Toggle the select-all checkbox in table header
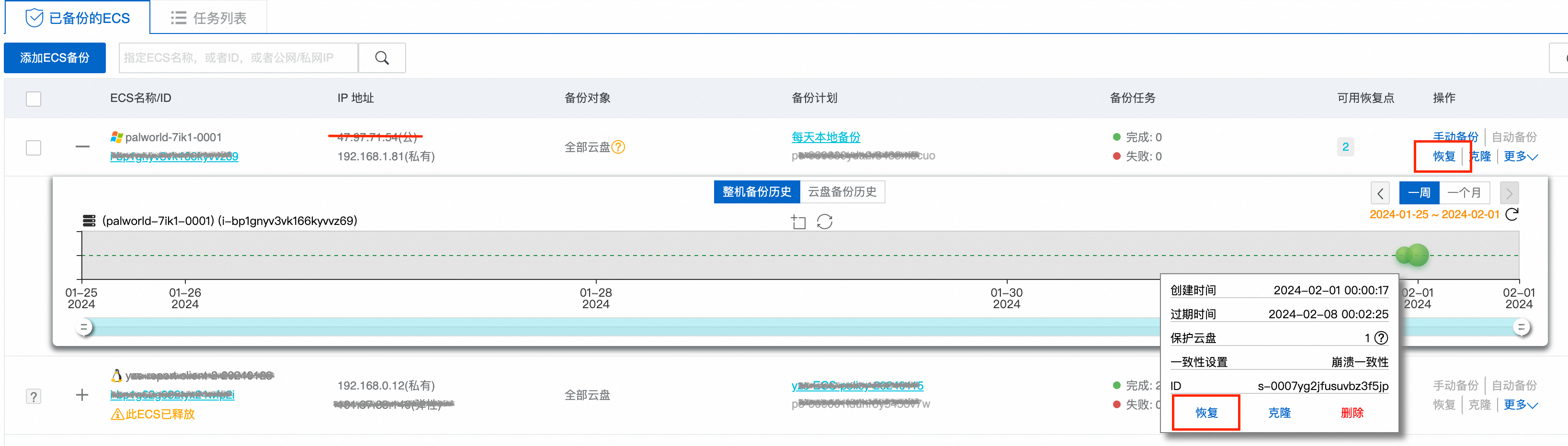1568x446 pixels. [x=34, y=99]
